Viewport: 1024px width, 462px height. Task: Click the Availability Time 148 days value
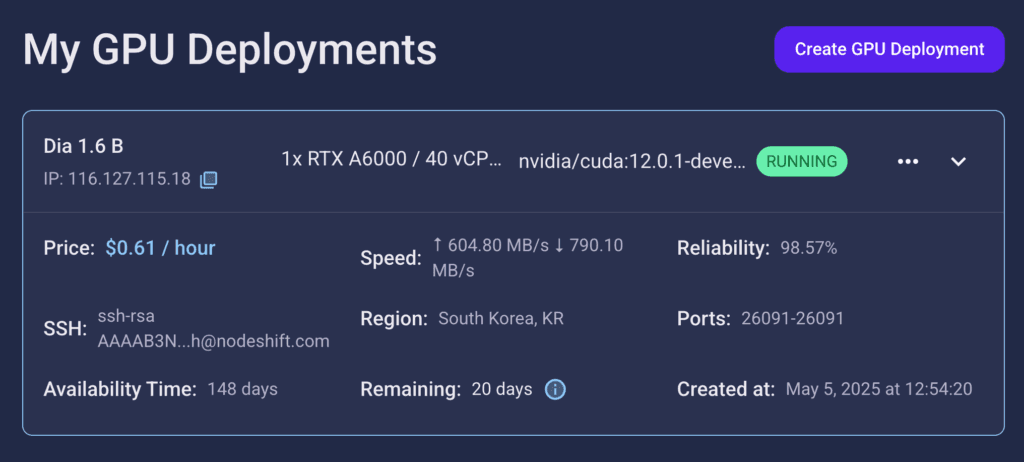[242, 389]
